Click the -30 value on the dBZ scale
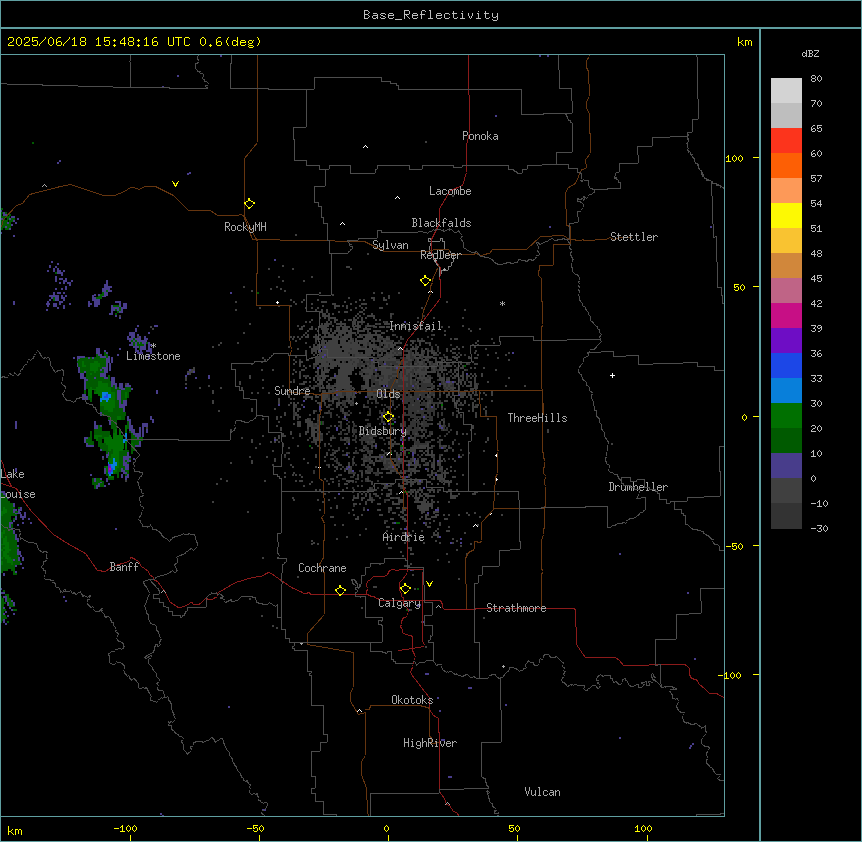 pyautogui.click(x=820, y=528)
